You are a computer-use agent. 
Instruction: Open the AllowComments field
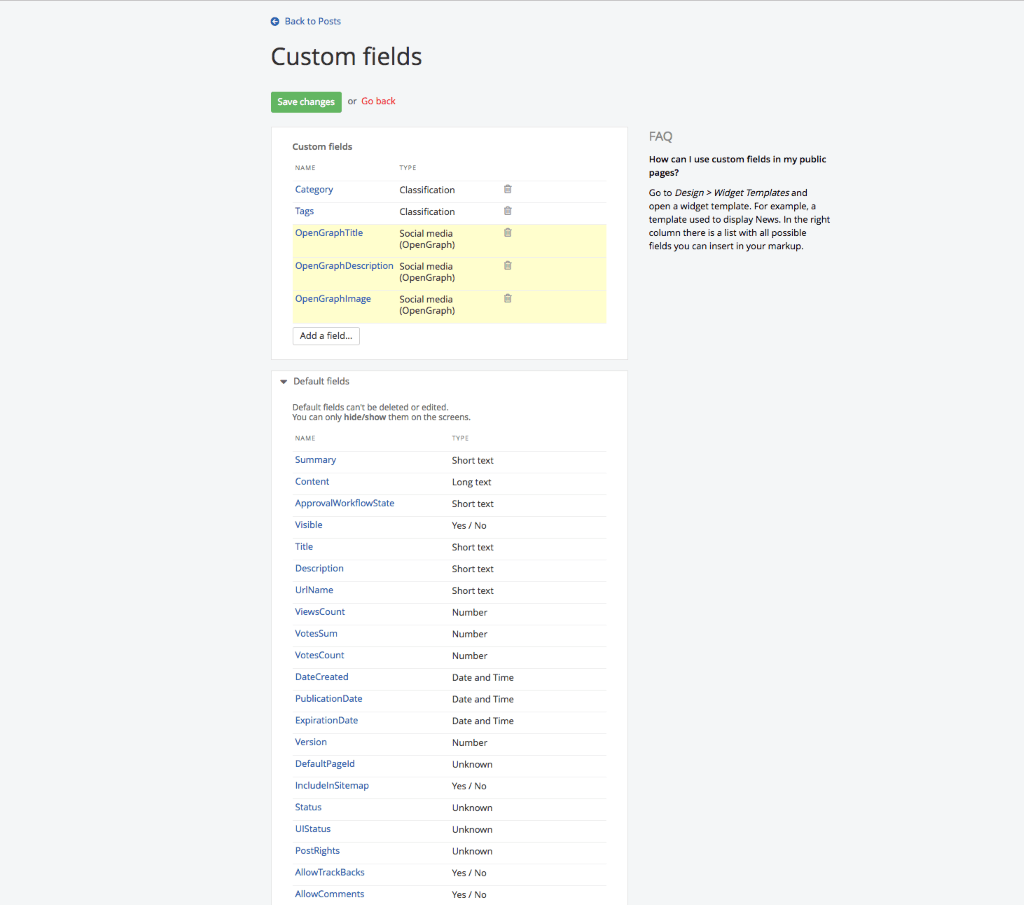(x=329, y=894)
